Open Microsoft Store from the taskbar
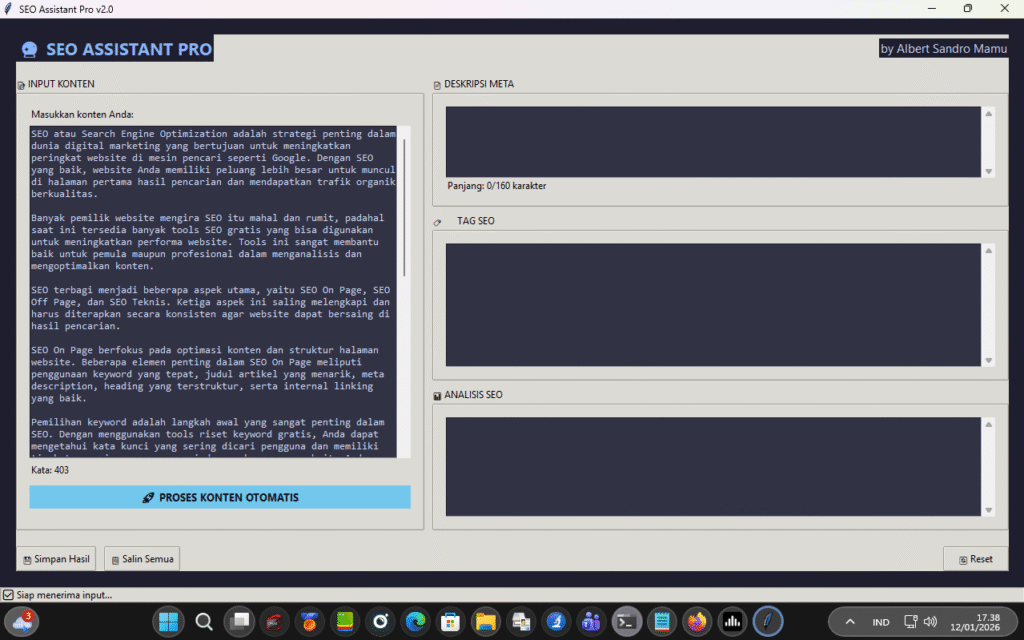 point(450,621)
